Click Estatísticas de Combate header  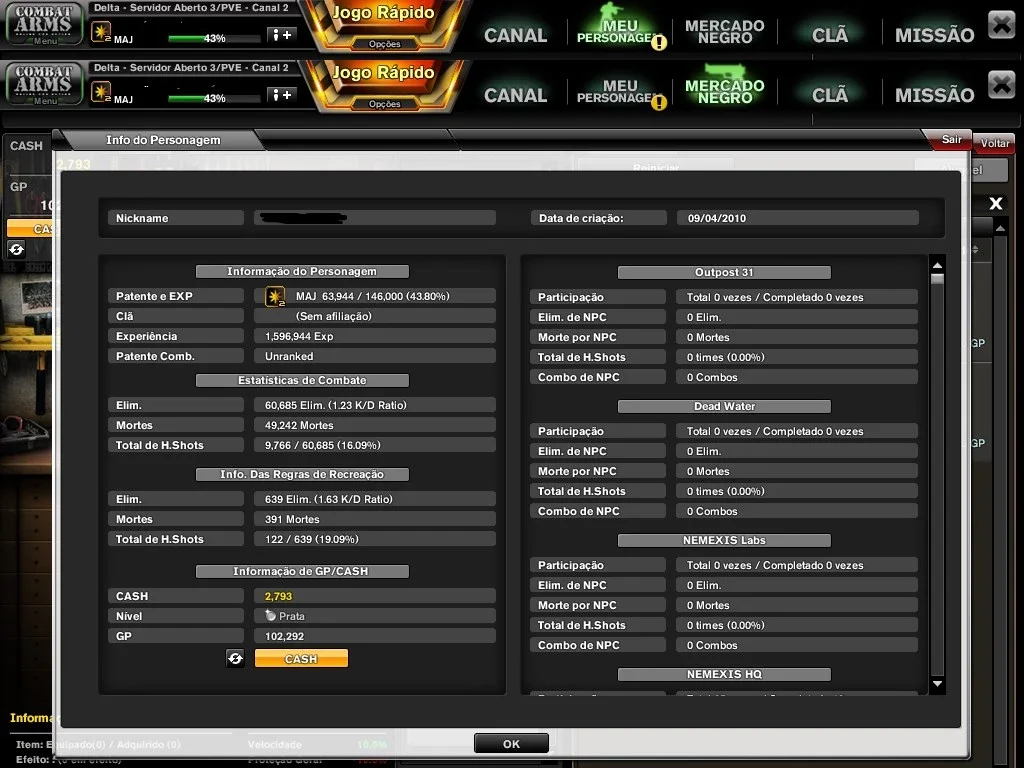tap(302, 380)
